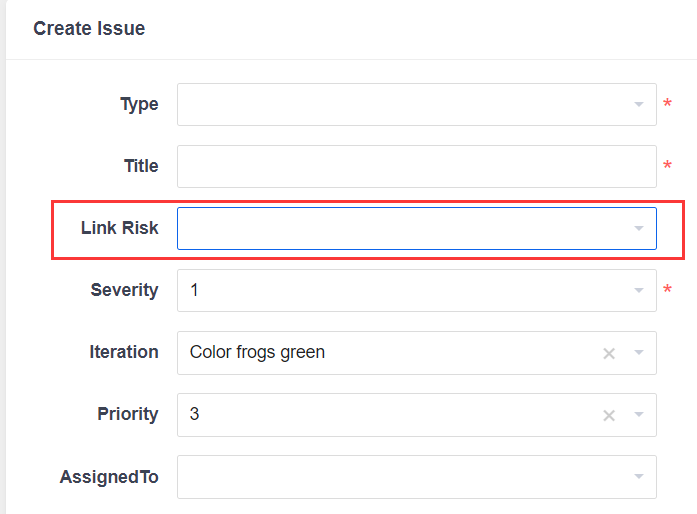Open the Severity dropdown arrow
Image resolution: width=697 pixels, height=514 pixels.
point(639,291)
